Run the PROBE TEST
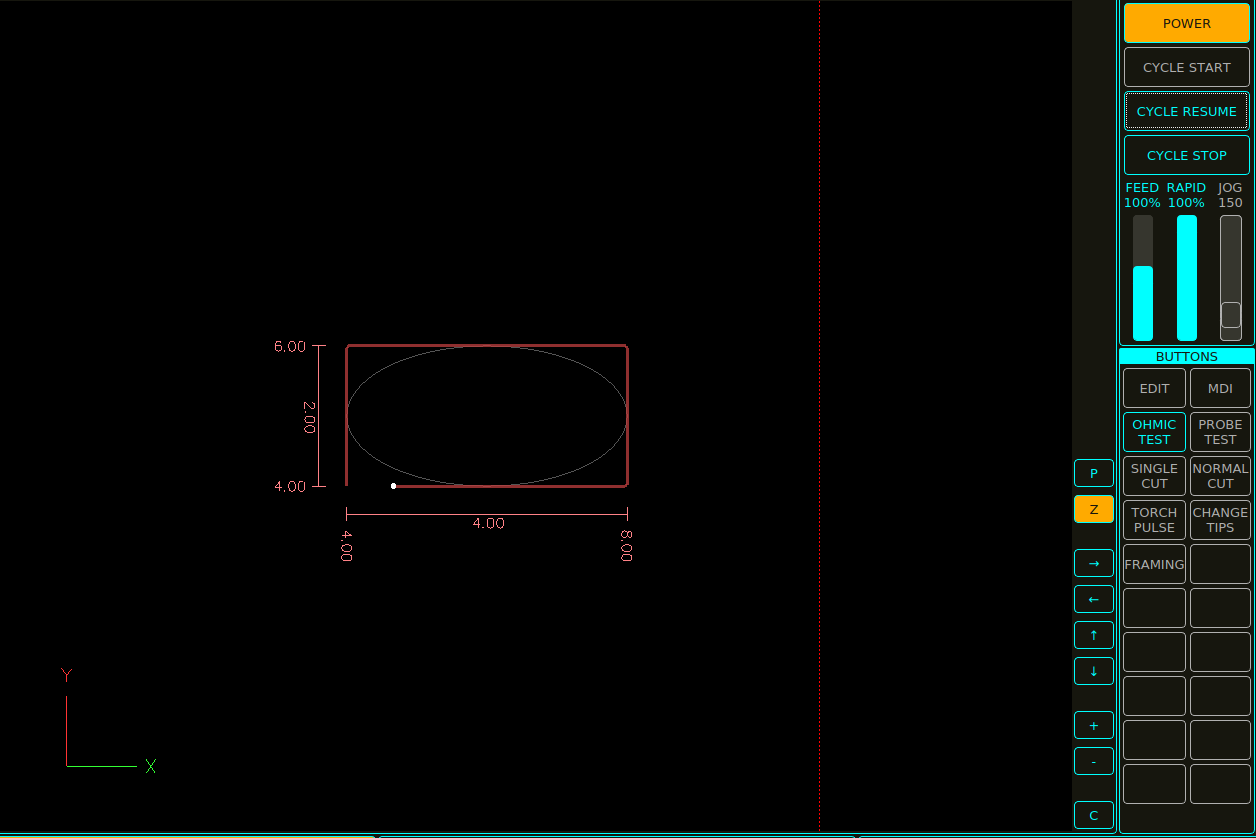This screenshot has height=838, width=1256. [x=1220, y=432]
